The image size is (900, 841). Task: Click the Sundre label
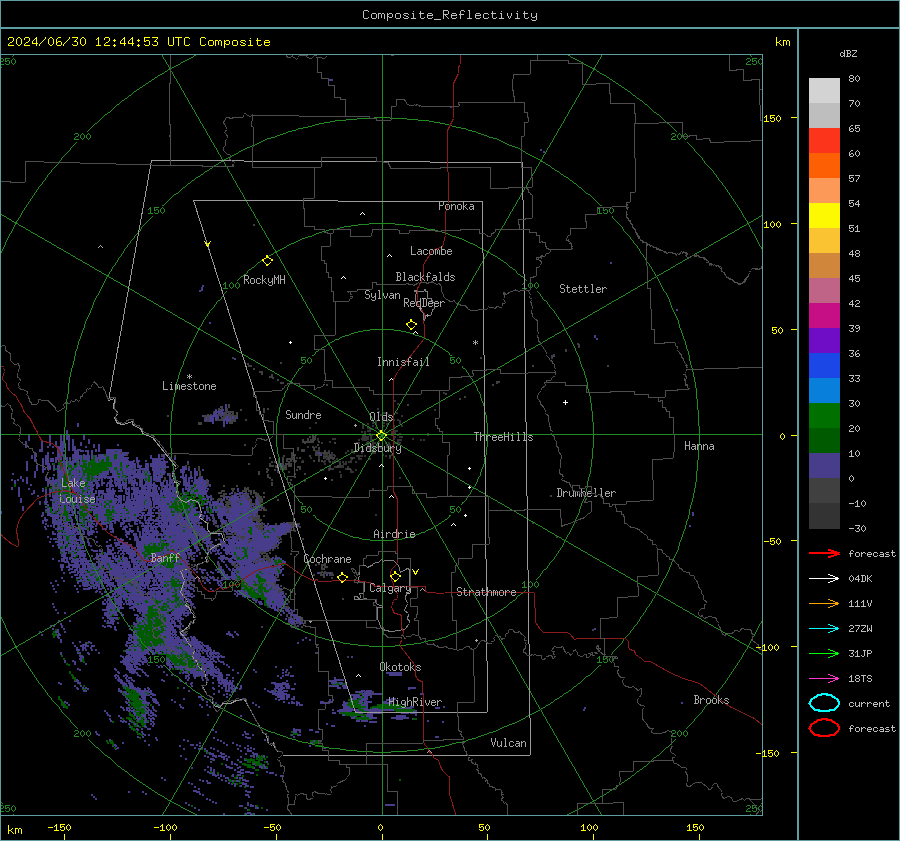(303, 414)
